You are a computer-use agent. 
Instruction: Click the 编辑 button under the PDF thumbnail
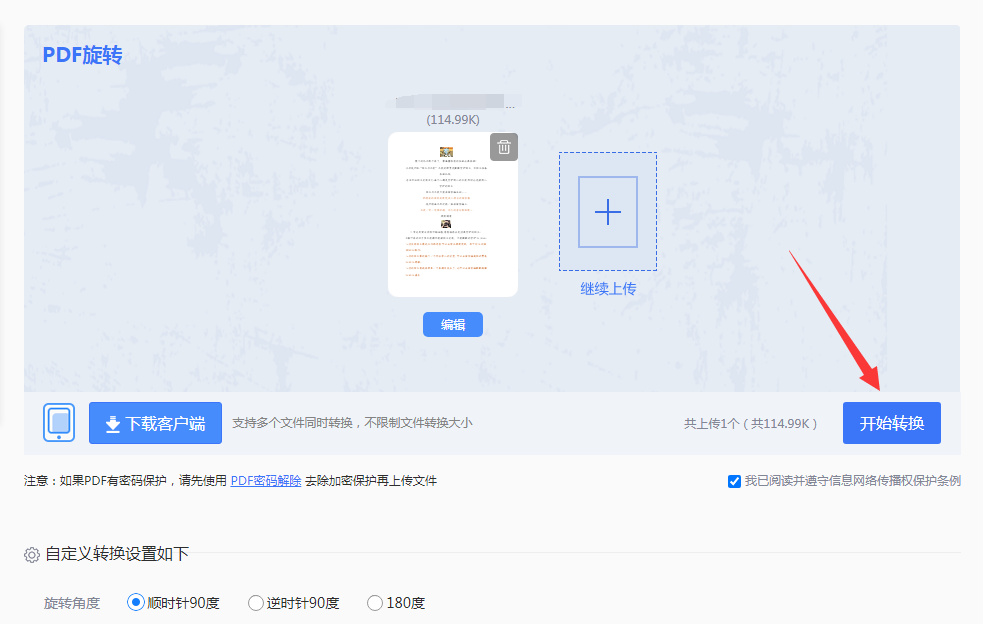(452, 324)
